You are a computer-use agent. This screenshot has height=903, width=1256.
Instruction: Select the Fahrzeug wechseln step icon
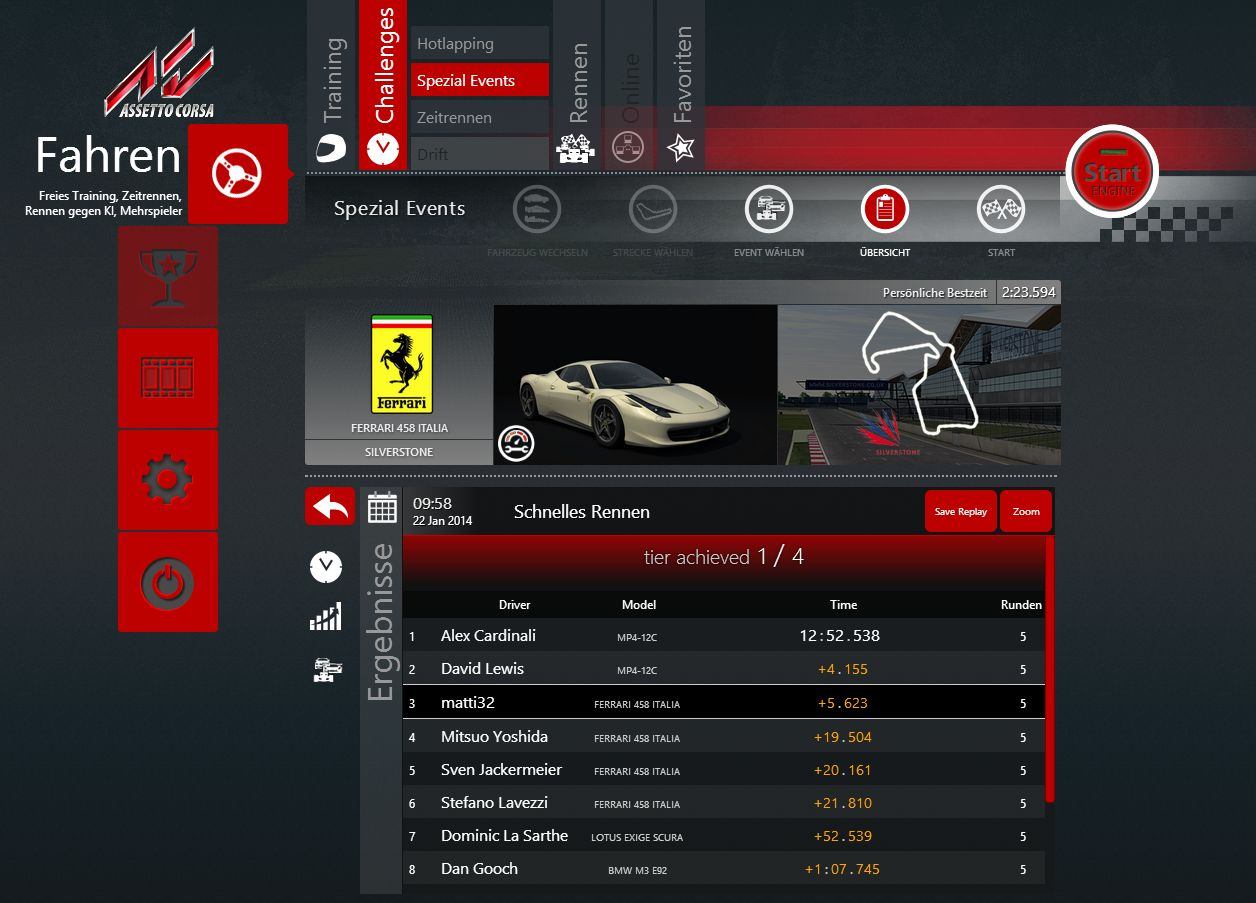click(x=537, y=210)
